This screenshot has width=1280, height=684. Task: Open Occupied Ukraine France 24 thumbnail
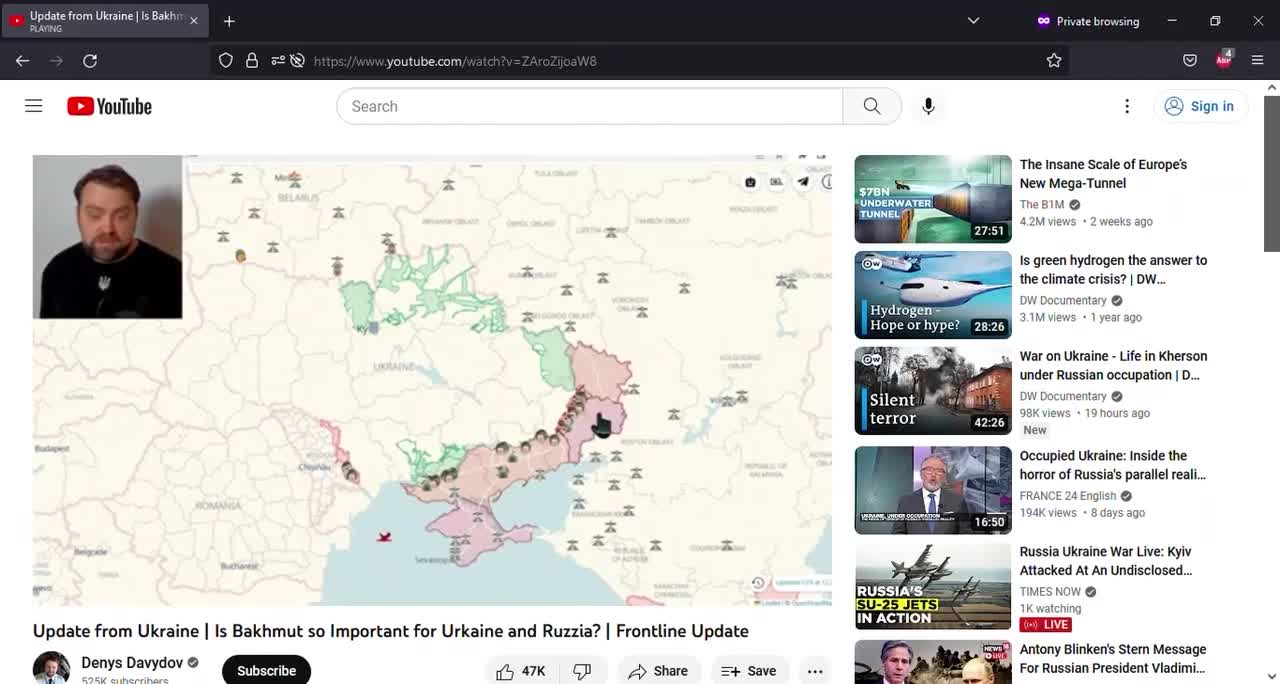click(x=933, y=490)
